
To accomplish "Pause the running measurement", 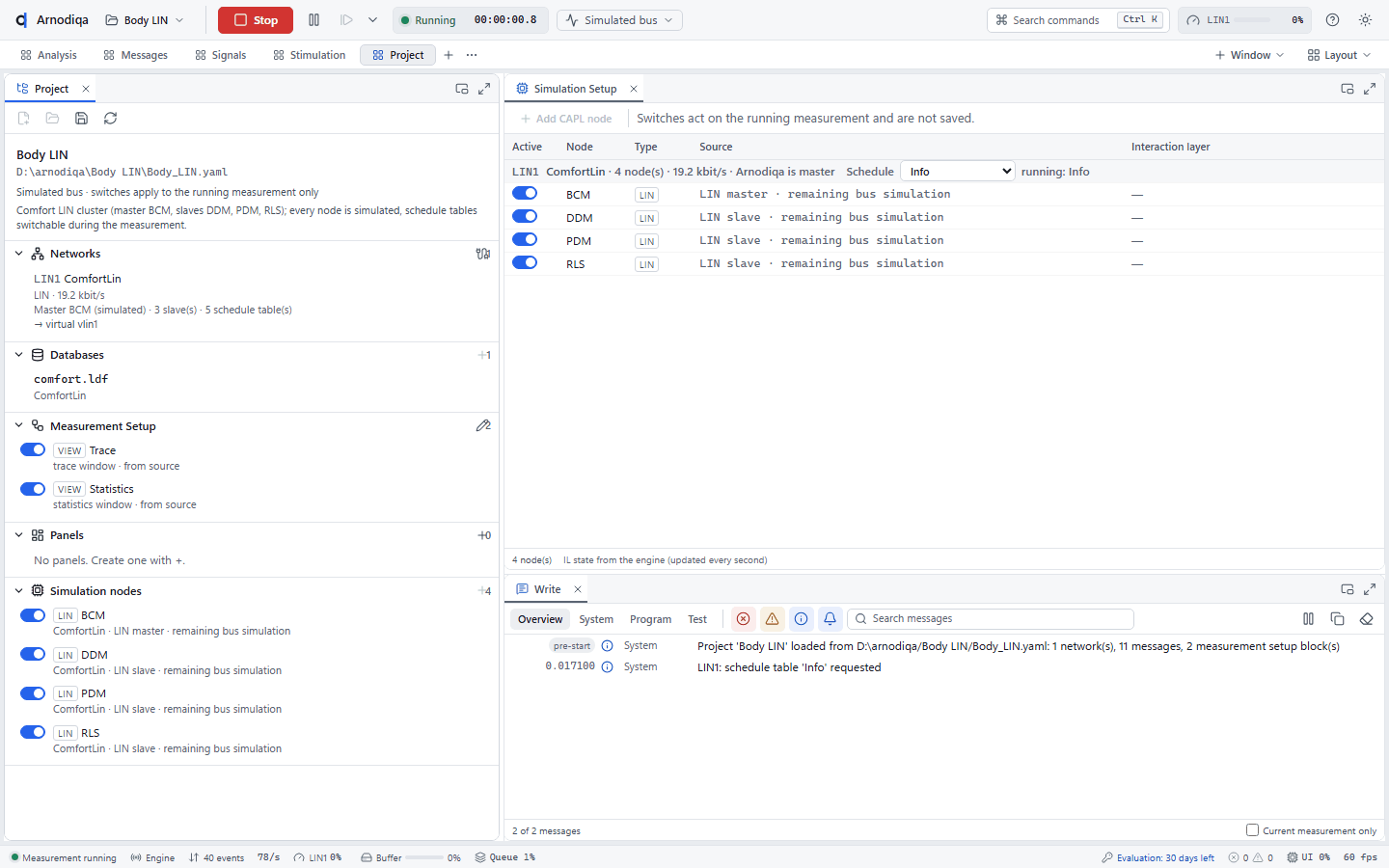I will tap(313, 20).
